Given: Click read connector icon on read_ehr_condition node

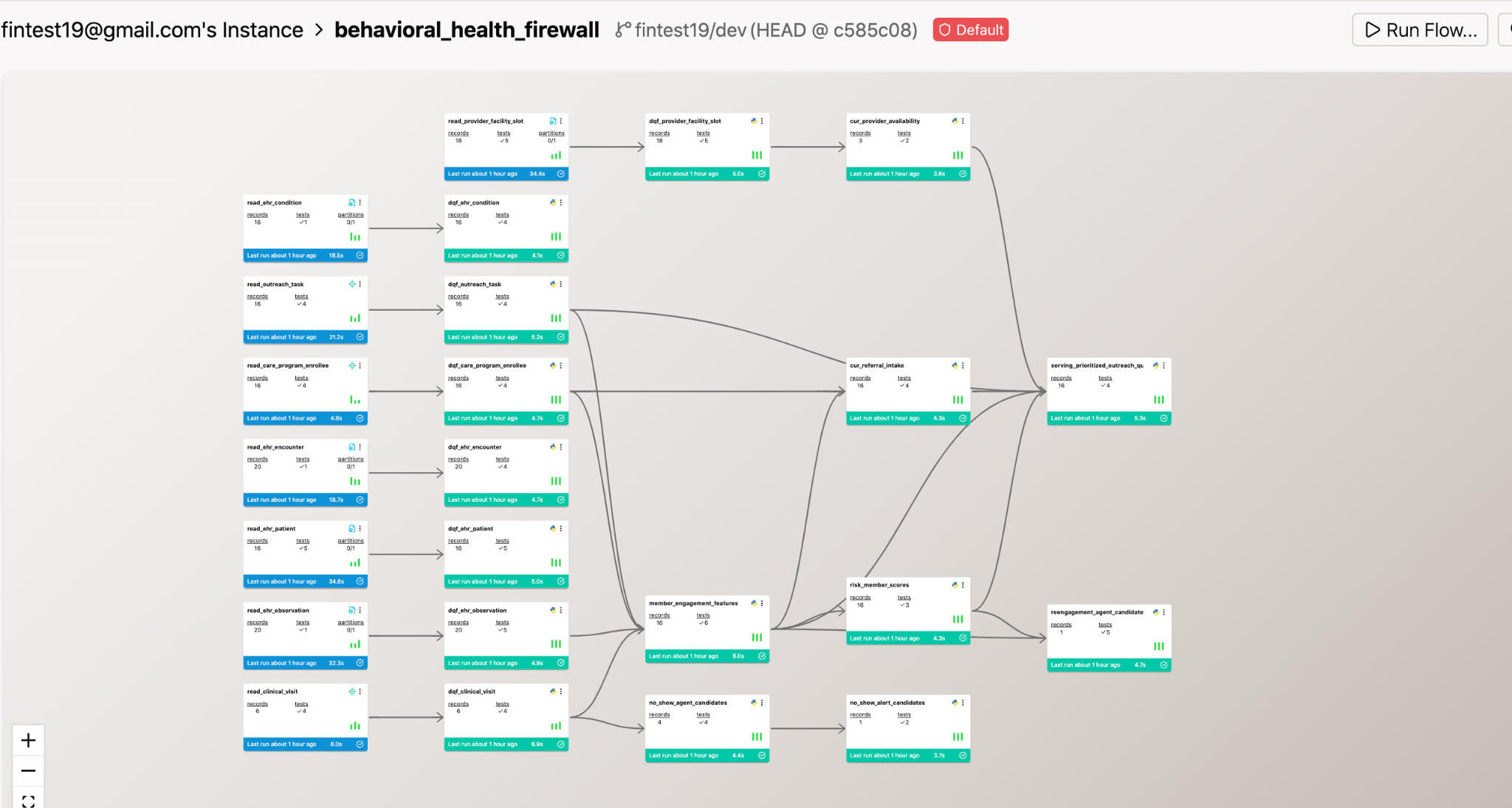Looking at the screenshot, I should pos(351,202).
